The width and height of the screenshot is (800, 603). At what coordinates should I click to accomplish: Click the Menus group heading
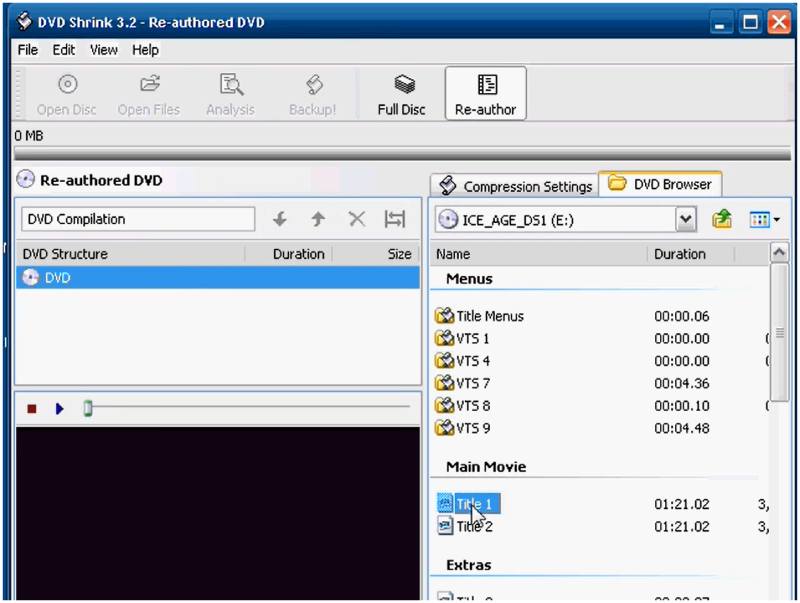(x=469, y=279)
